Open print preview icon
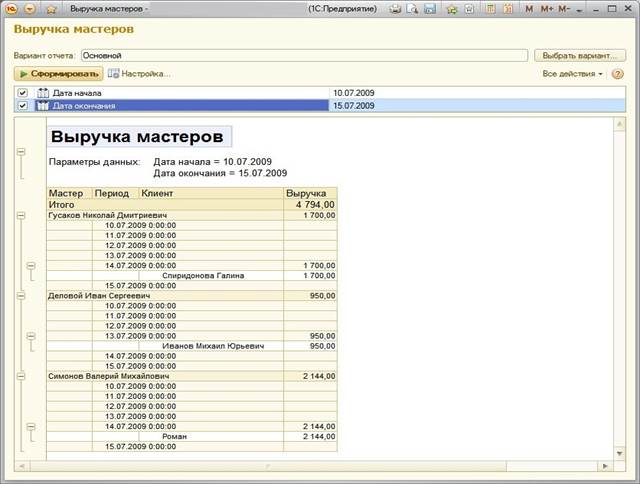The height and width of the screenshot is (484, 640). (x=413, y=9)
